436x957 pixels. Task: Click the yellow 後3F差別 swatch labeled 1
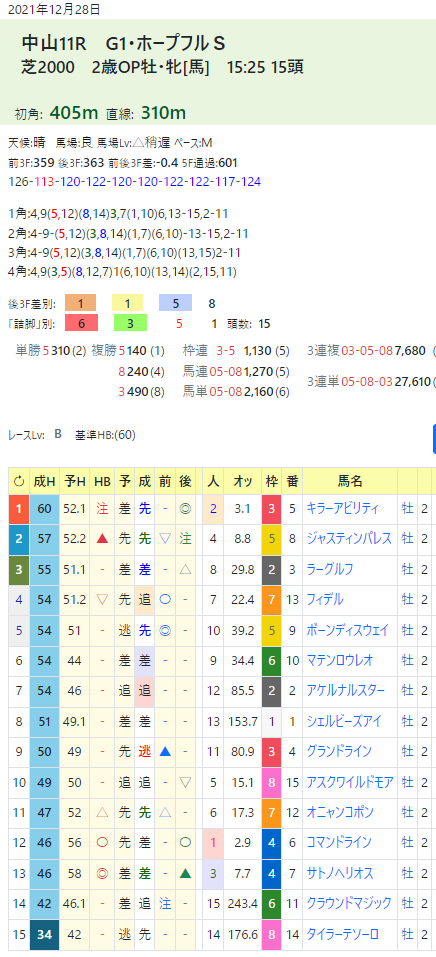pos(130,303)
